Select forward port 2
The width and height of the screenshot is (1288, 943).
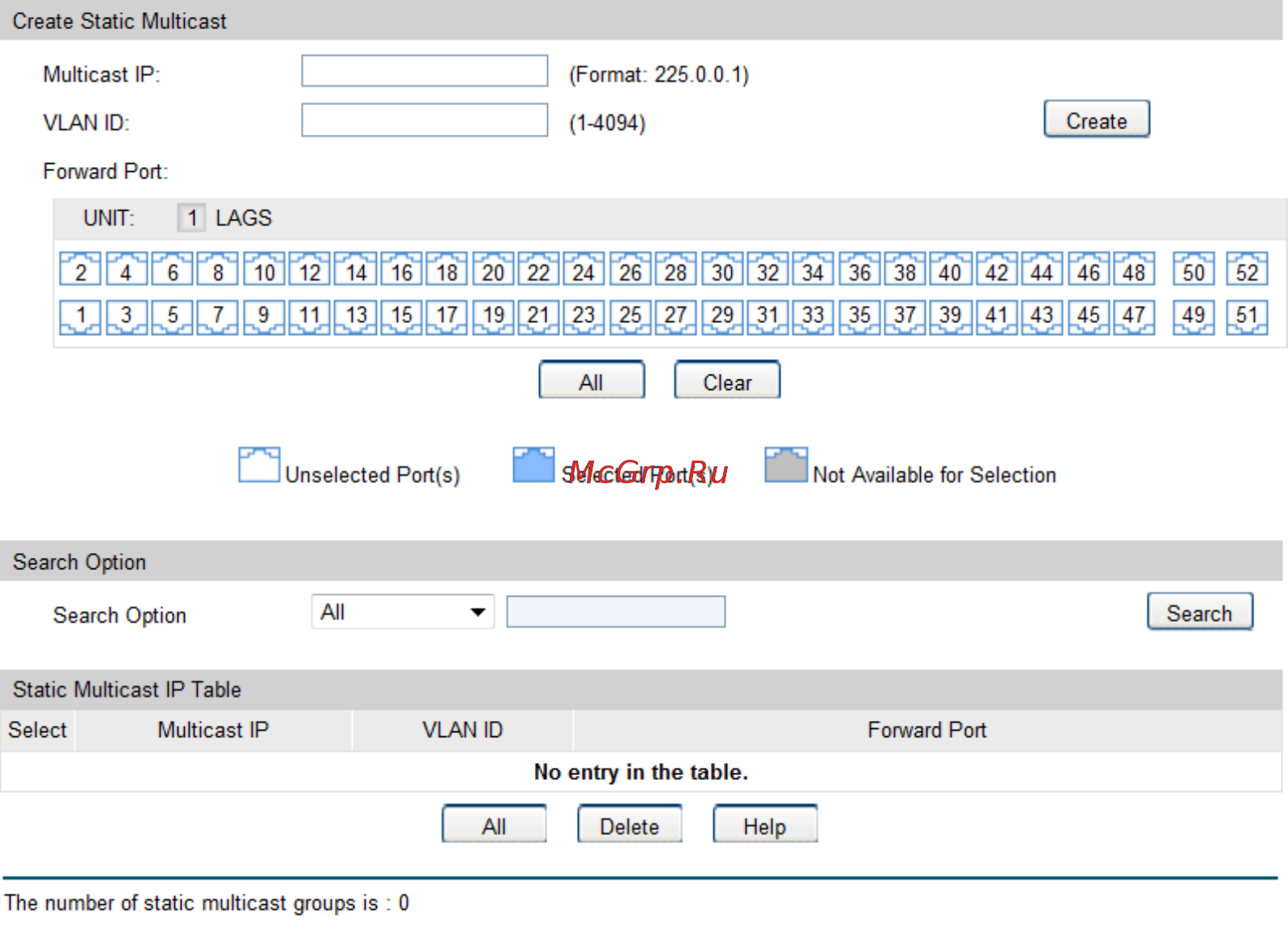pos(80,270)
